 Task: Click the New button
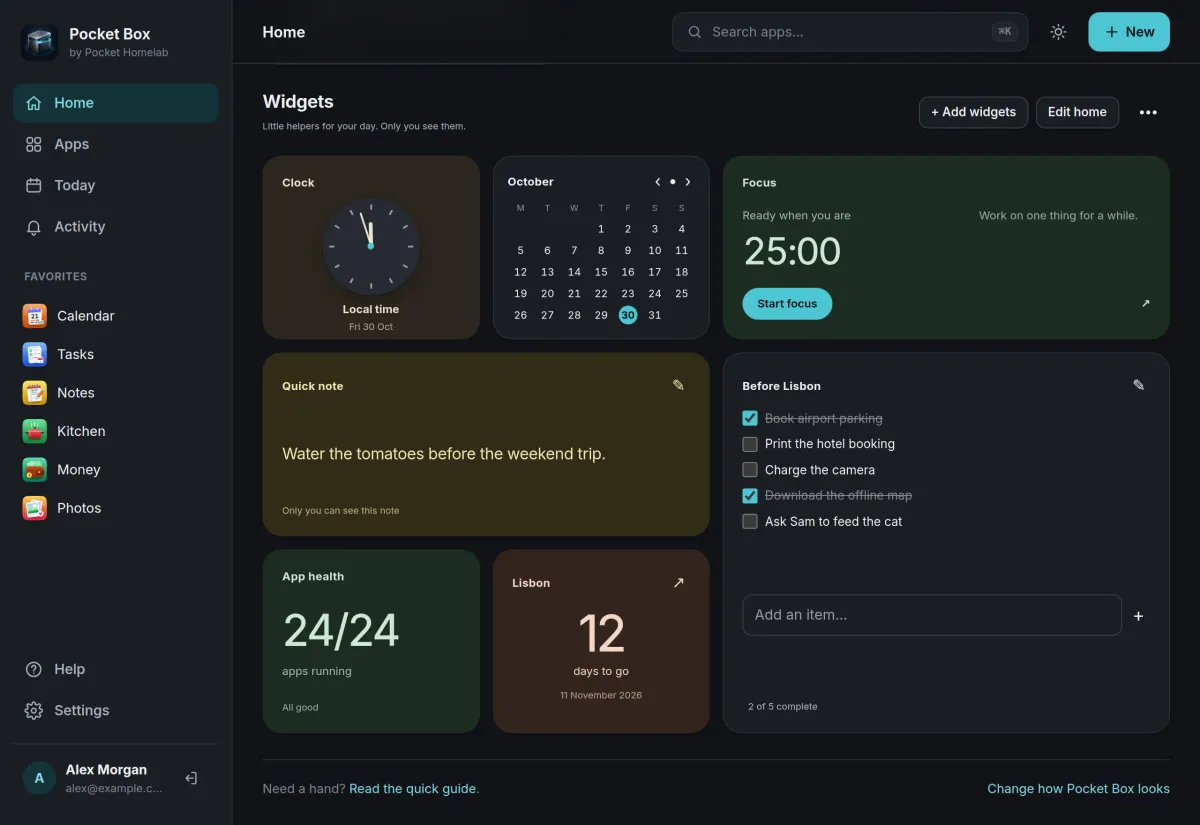[x=1129, y=32]
